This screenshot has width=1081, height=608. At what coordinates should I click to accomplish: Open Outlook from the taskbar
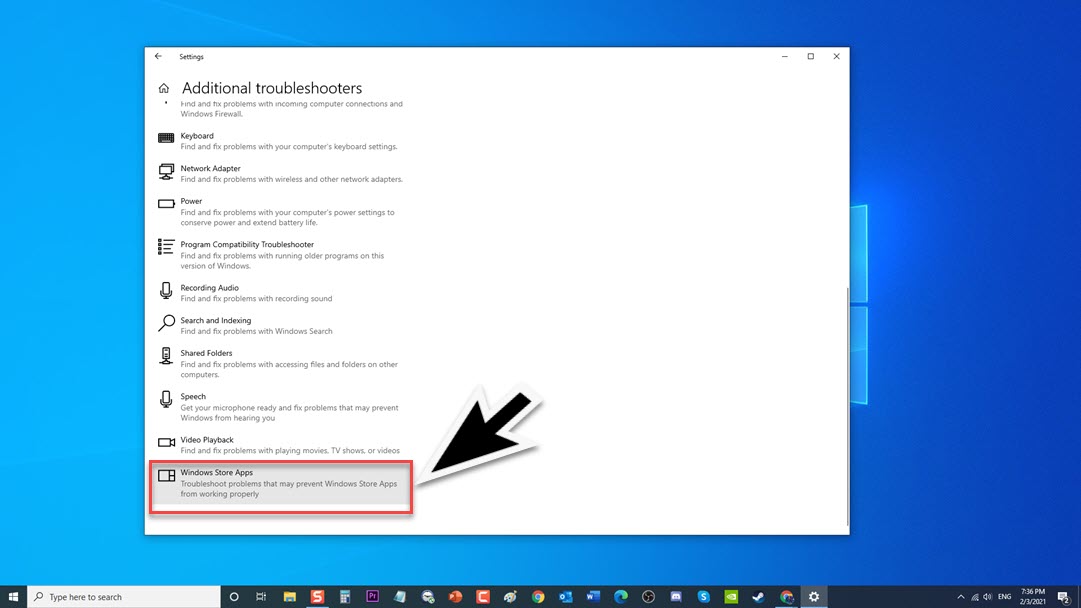565,596
